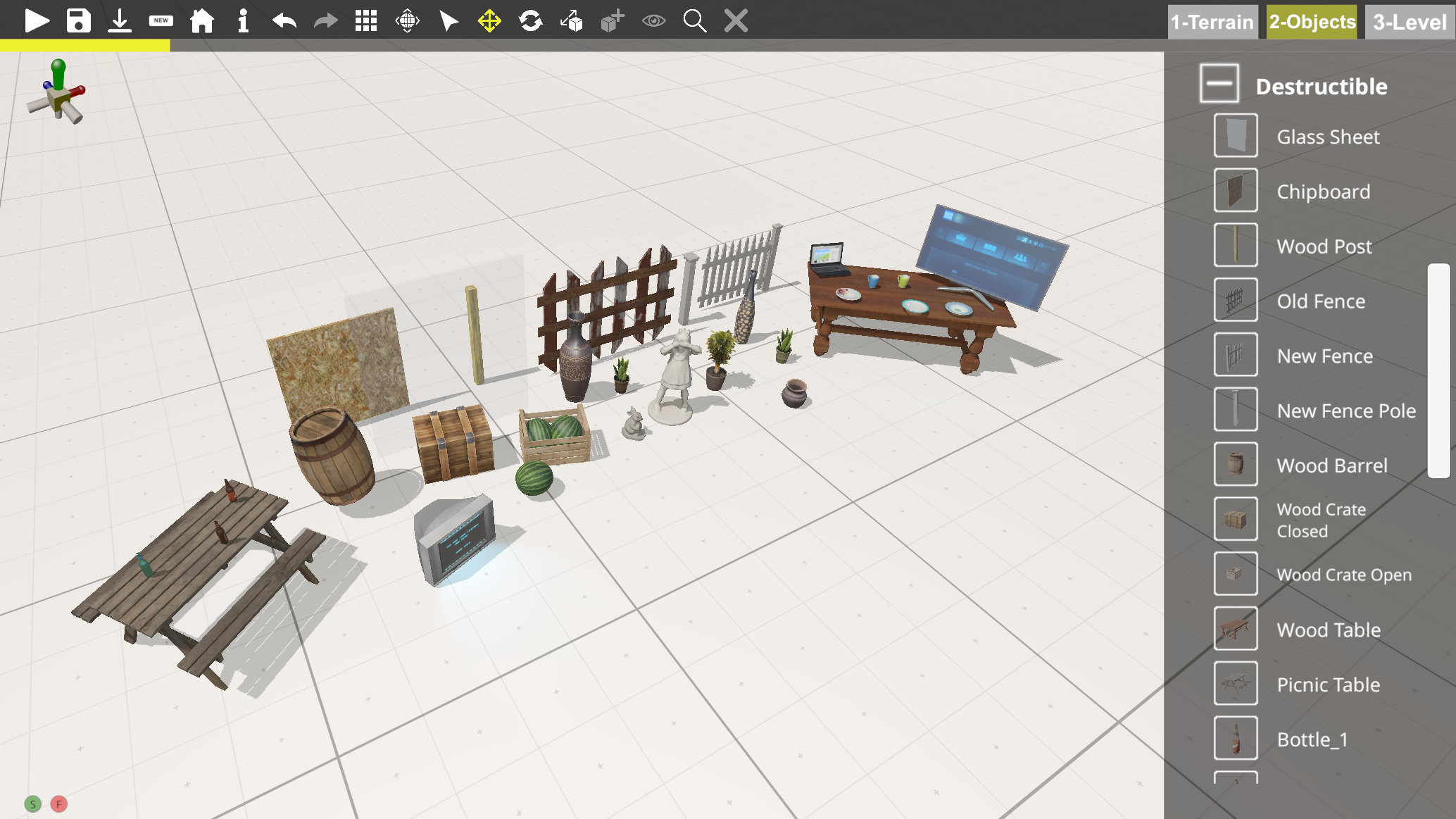Switch to the 1-Terrain tab
1456x819 pixels.
coord(1212,22)
